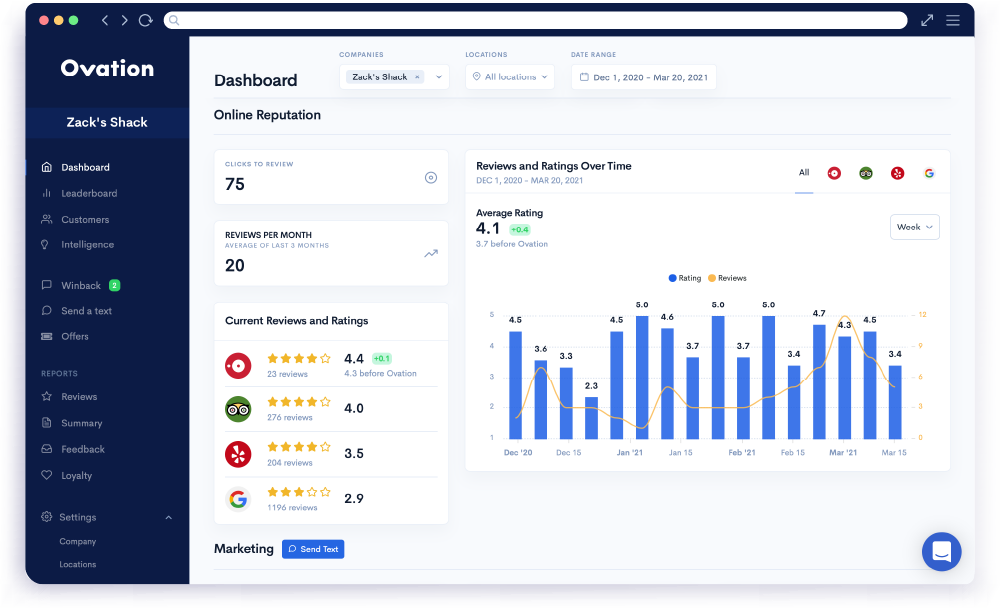Click the Google logo in ratings list
This screenshot has height=608, width=1000.
tap(238, 499)
